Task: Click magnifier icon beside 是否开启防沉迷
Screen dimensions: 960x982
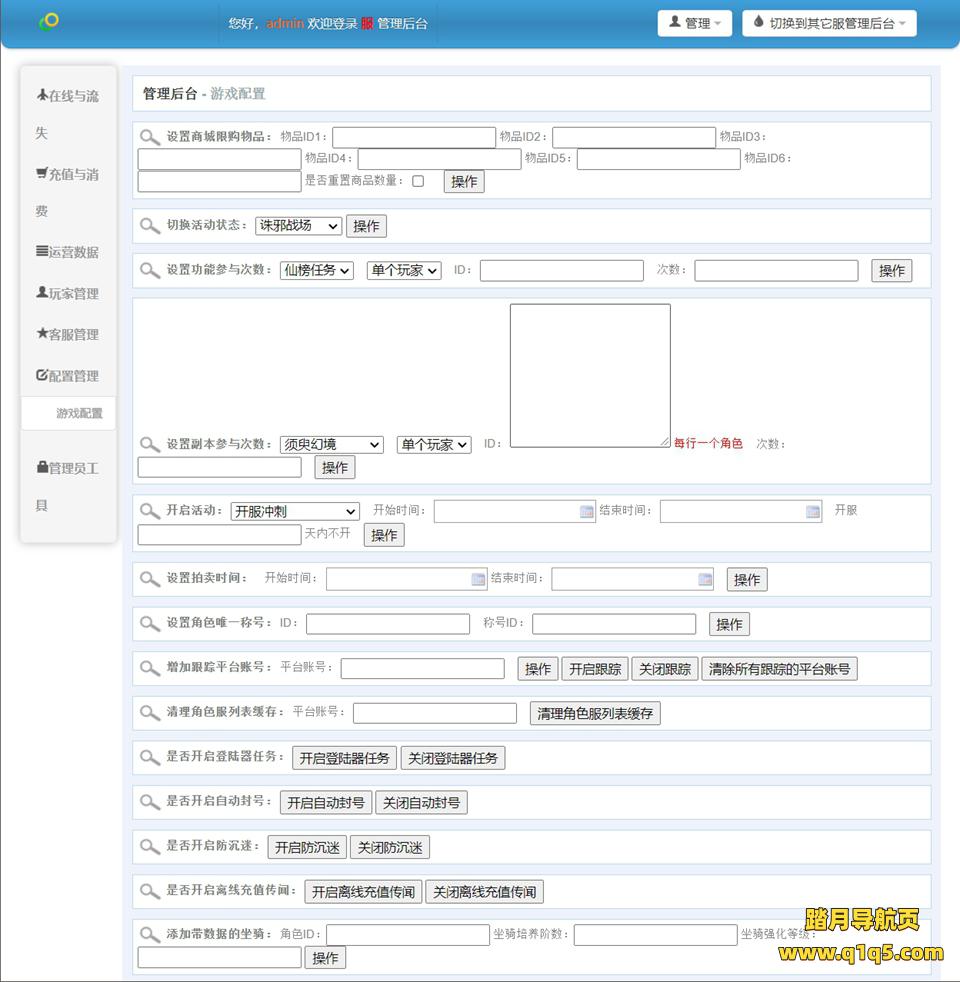Action: pos(150,847)
